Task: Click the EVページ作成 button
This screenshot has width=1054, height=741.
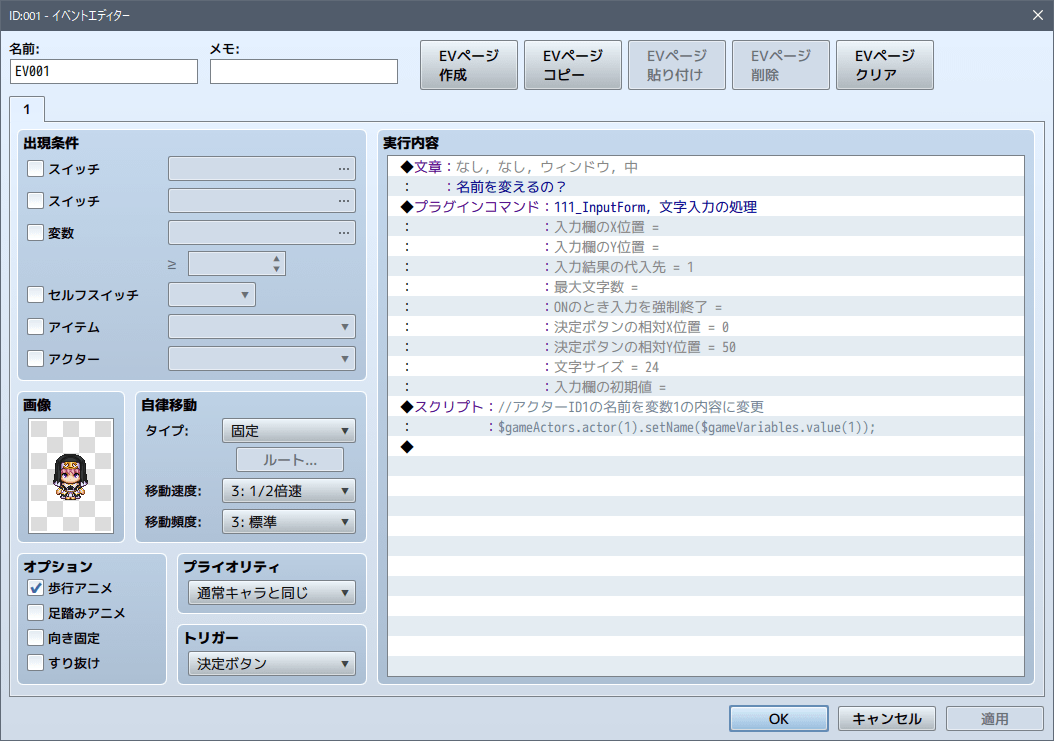Action: click(469, 65)
